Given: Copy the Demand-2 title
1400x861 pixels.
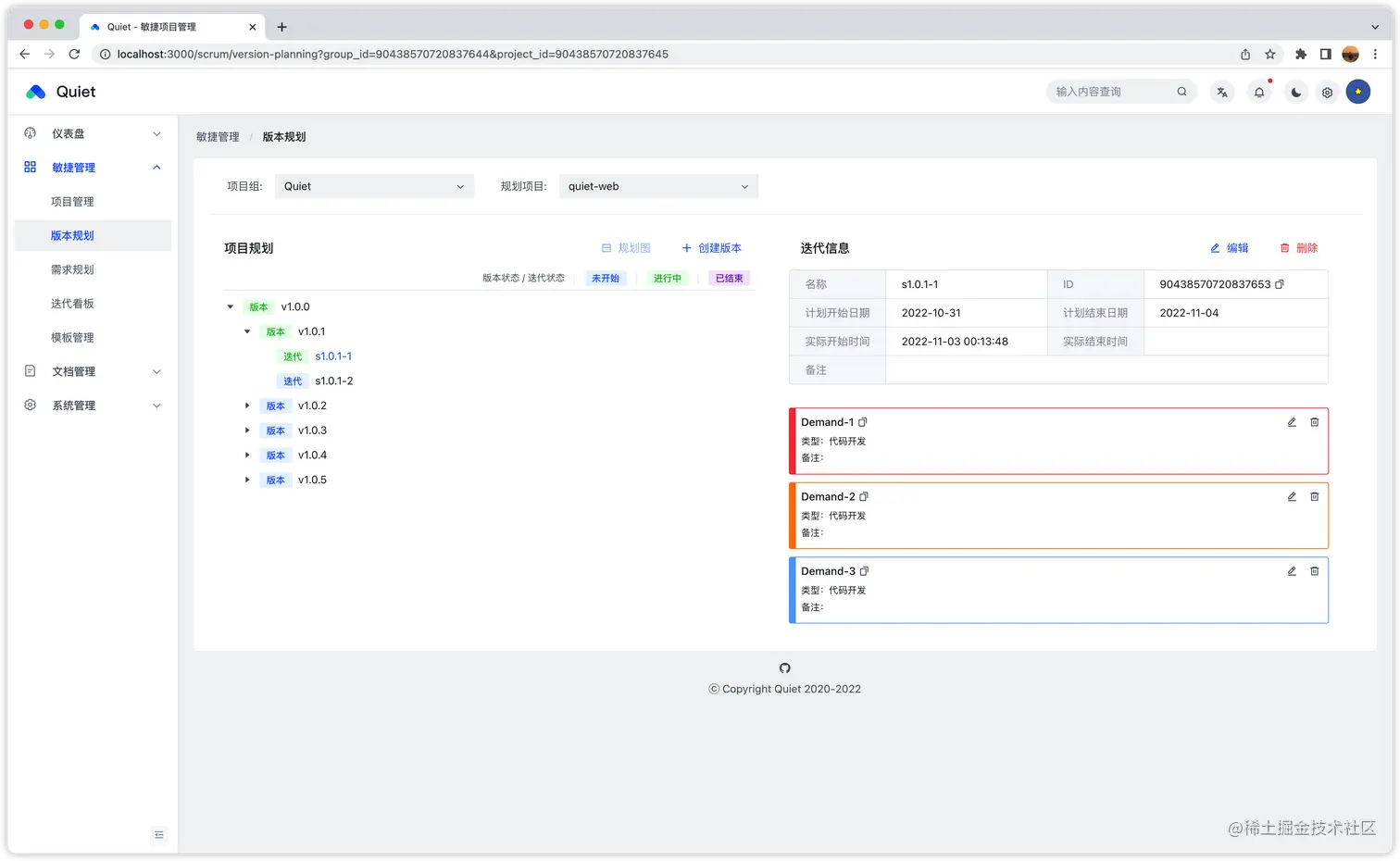Looking at the screenshot, I should (x=864, y=497).
